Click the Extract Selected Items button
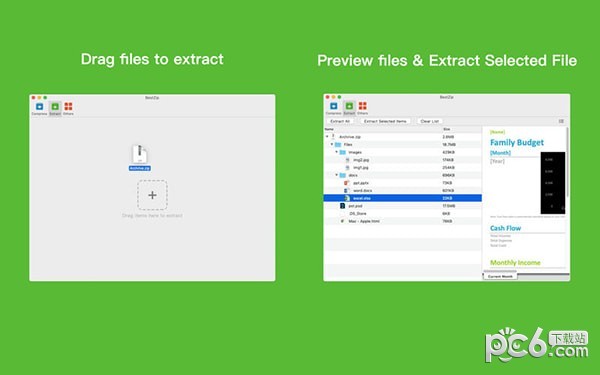The image size is (600, 375). click(385, 121)
